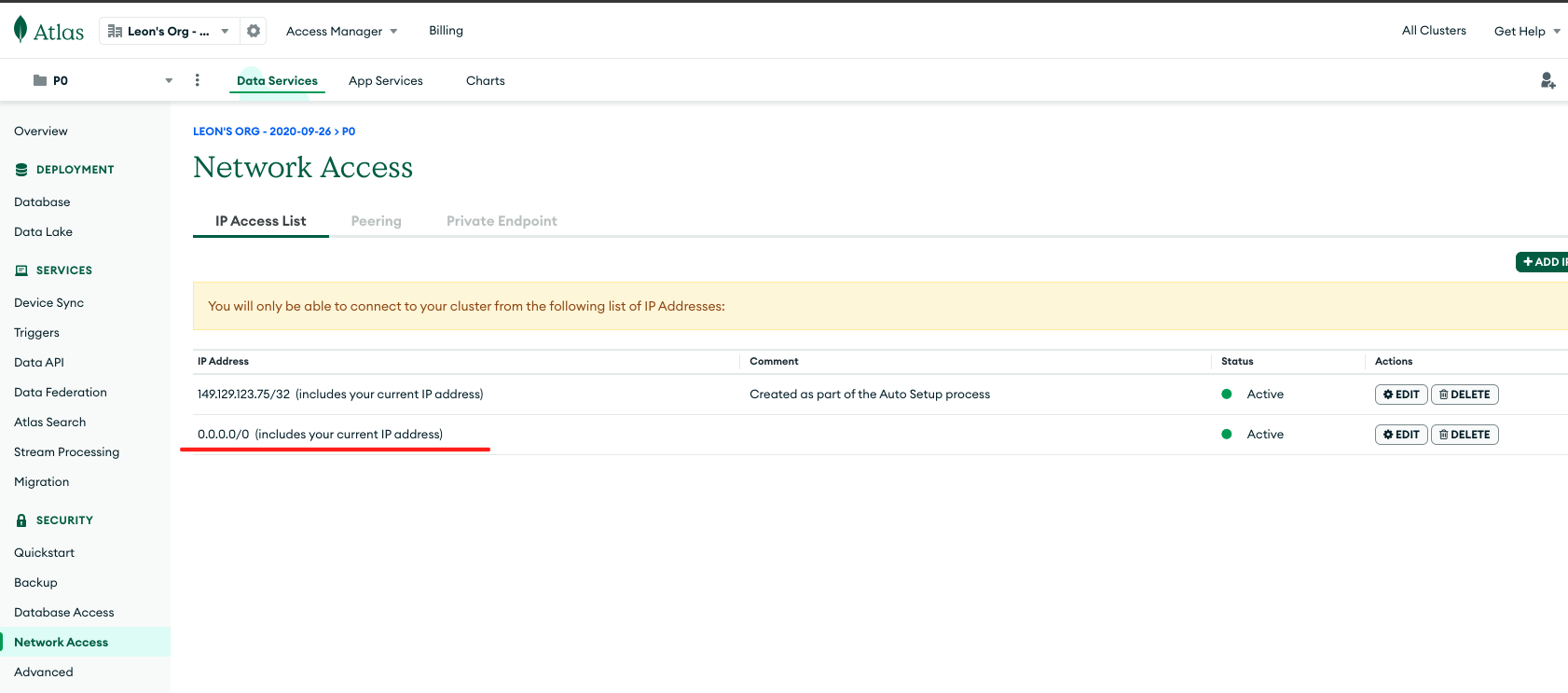Go to Overview in sidebar
1568x693 pixels.
41,132
